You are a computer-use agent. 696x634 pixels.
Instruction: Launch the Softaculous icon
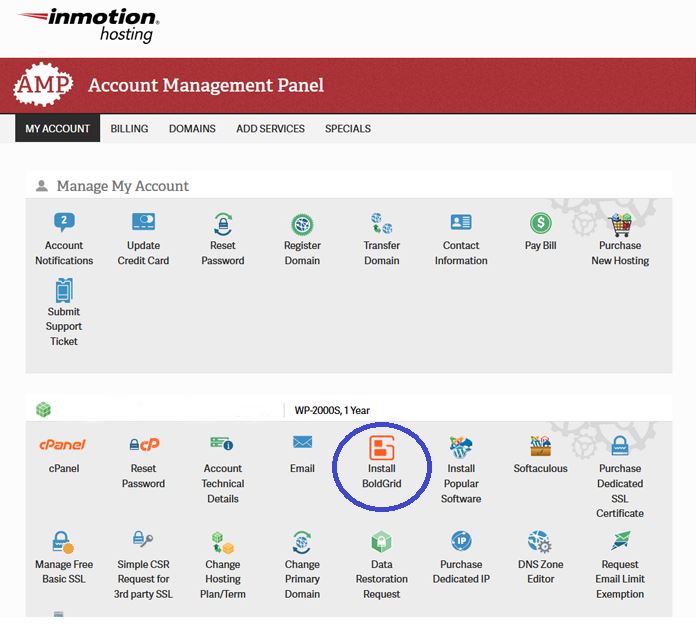(x=540, y=446)
